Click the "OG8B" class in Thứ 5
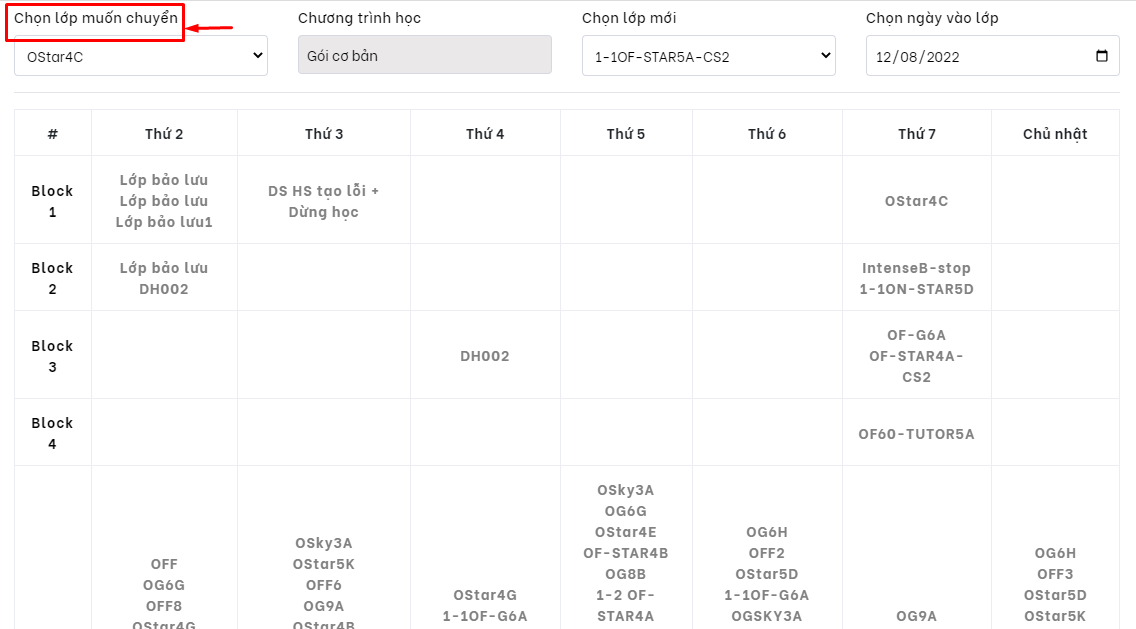1136x629 pixels. tap(626, 574)
